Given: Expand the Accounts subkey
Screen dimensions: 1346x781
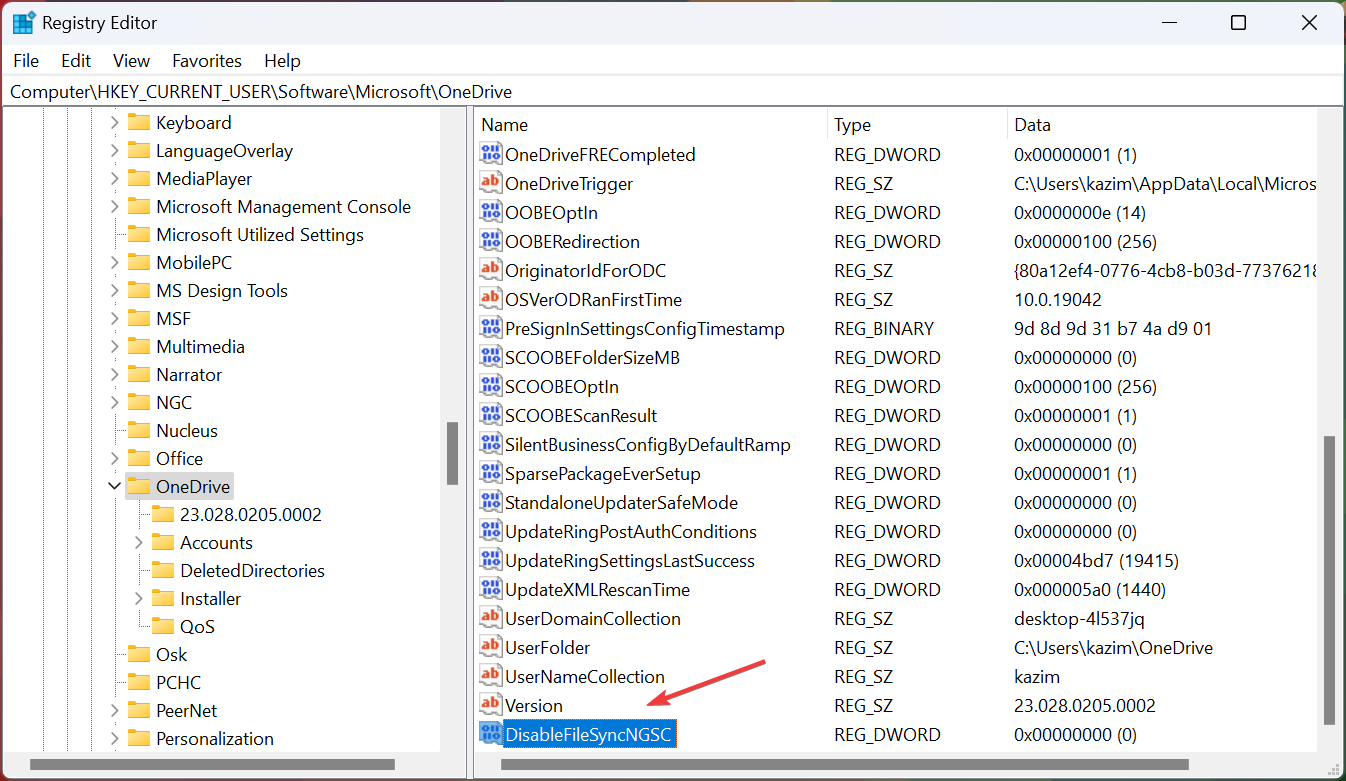Looking at the screenshot, I should pyautogui.click(x=138, y=543).
